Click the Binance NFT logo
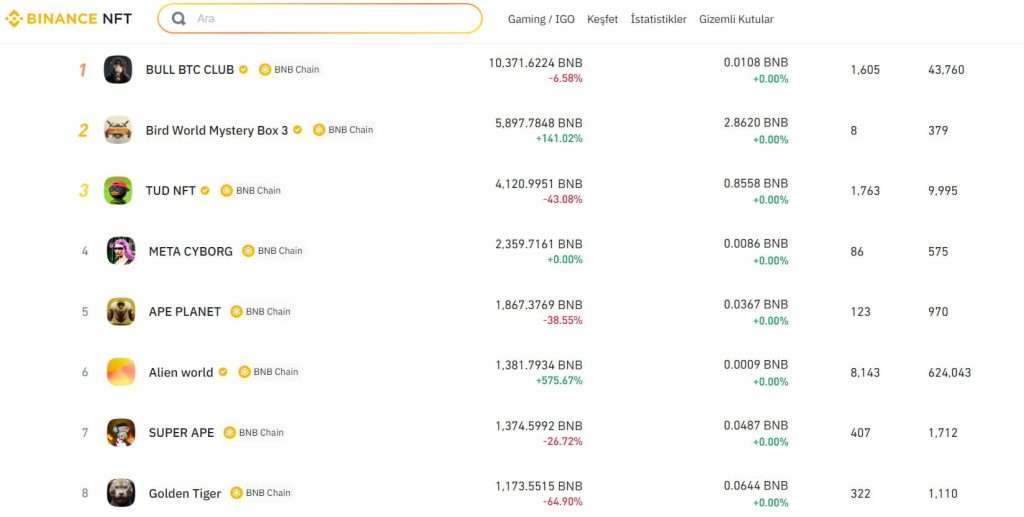 pos(69,19)
